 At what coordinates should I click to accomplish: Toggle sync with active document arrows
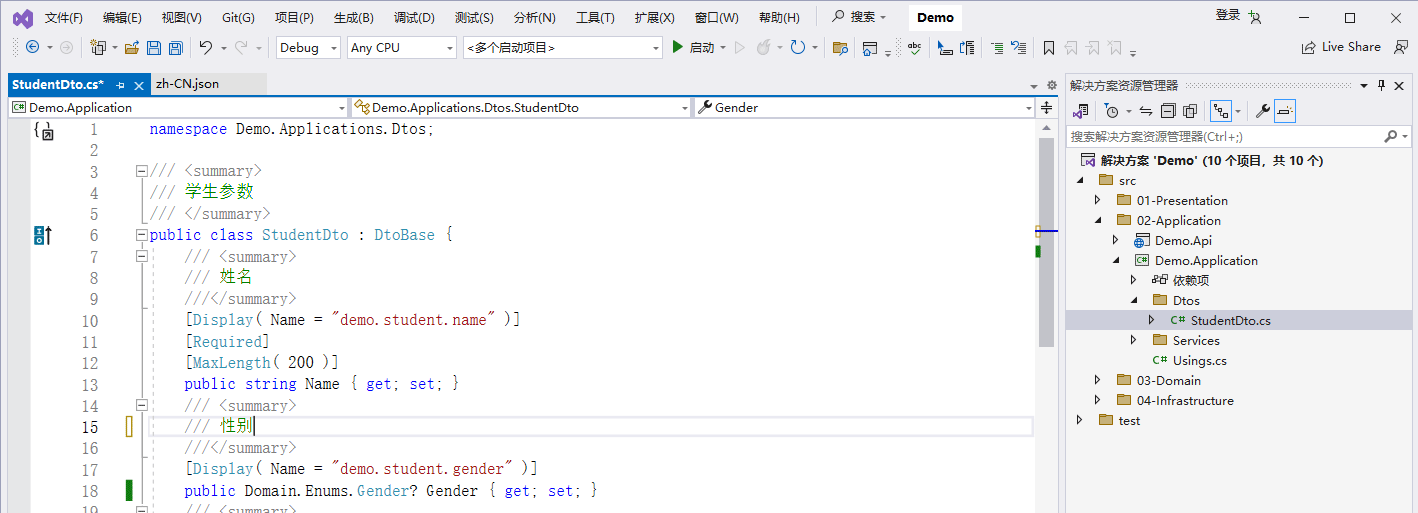1146,111
